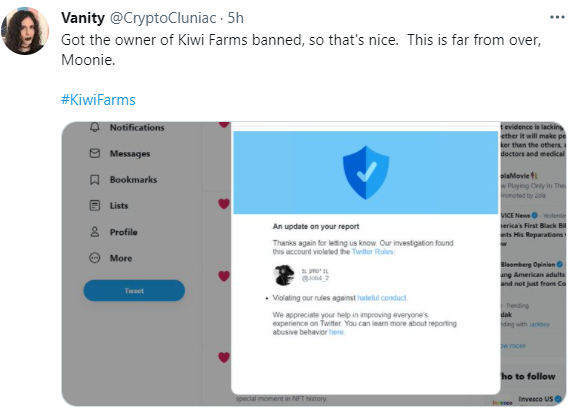575x413 pixels.
Task: Click the reported account's avatar
Action: click(x=284, y=275)
